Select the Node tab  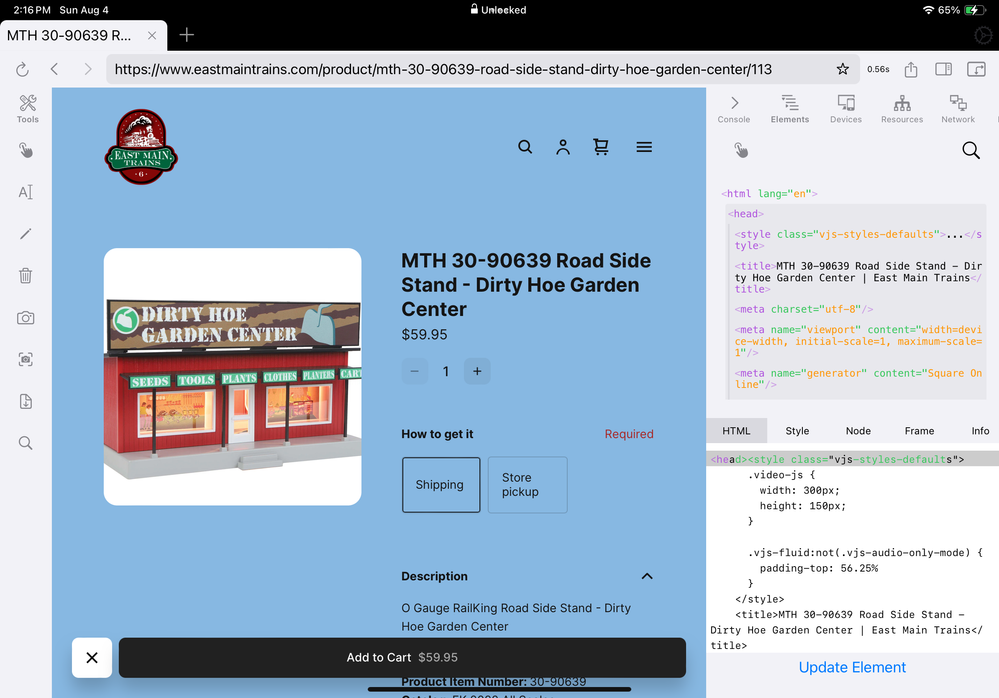(x=858, y=431)
